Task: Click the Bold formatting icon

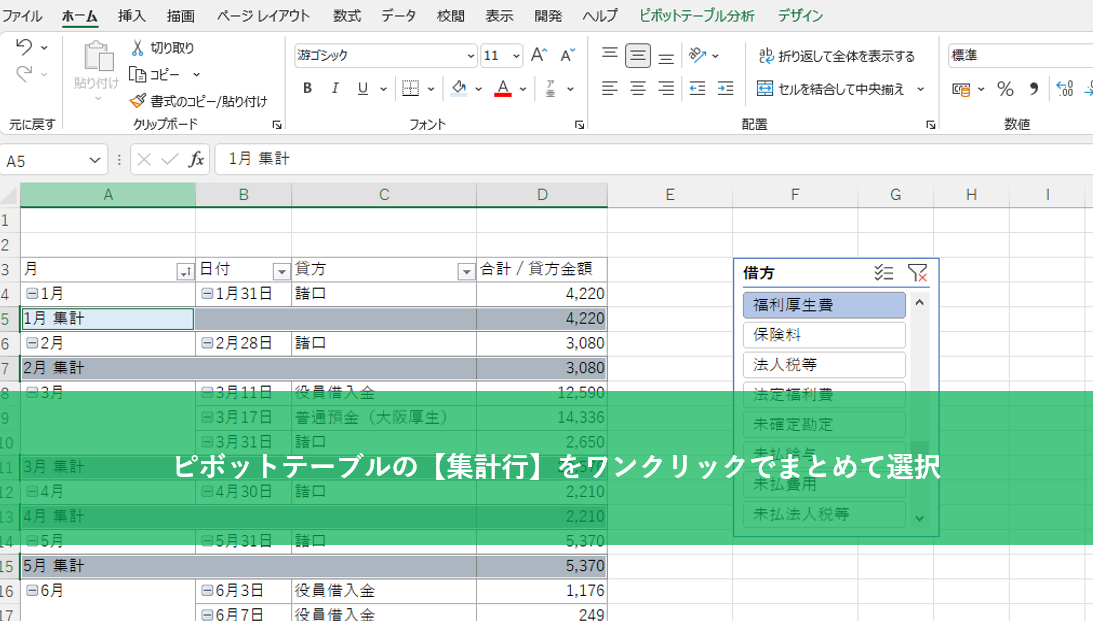Action: [x=308, y=88]
